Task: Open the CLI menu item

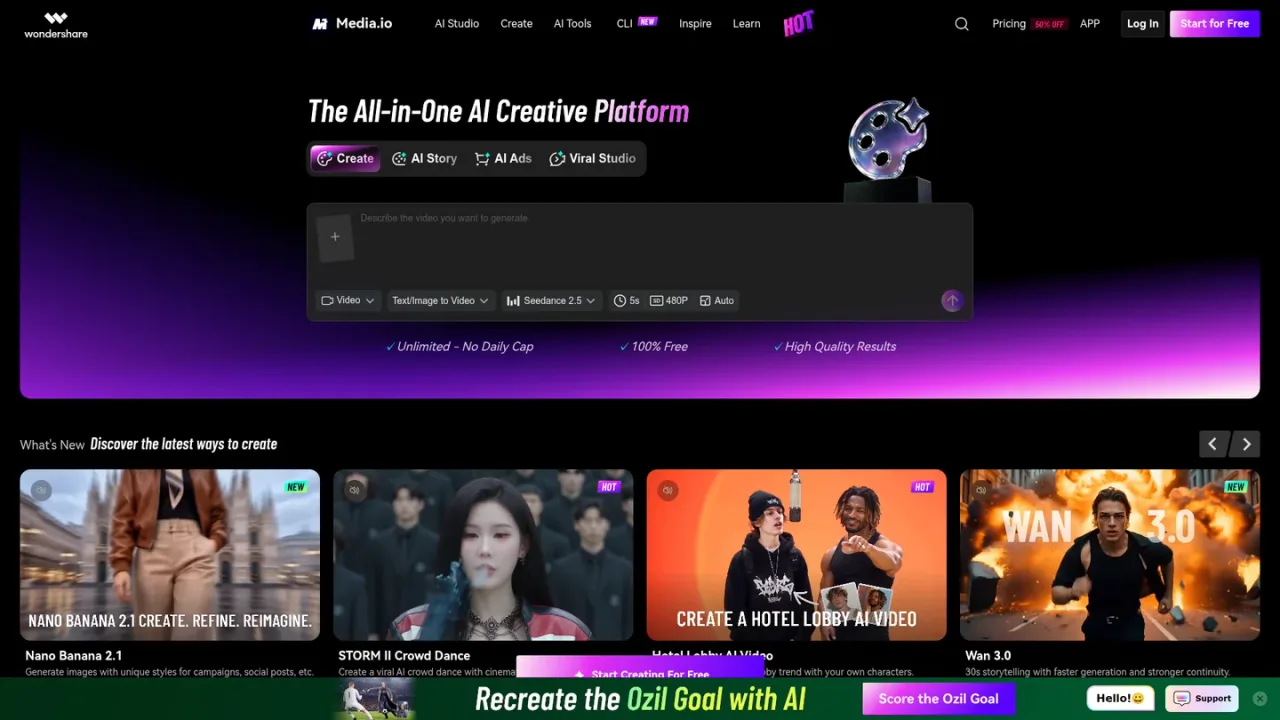Action: (x=625, y=23)
